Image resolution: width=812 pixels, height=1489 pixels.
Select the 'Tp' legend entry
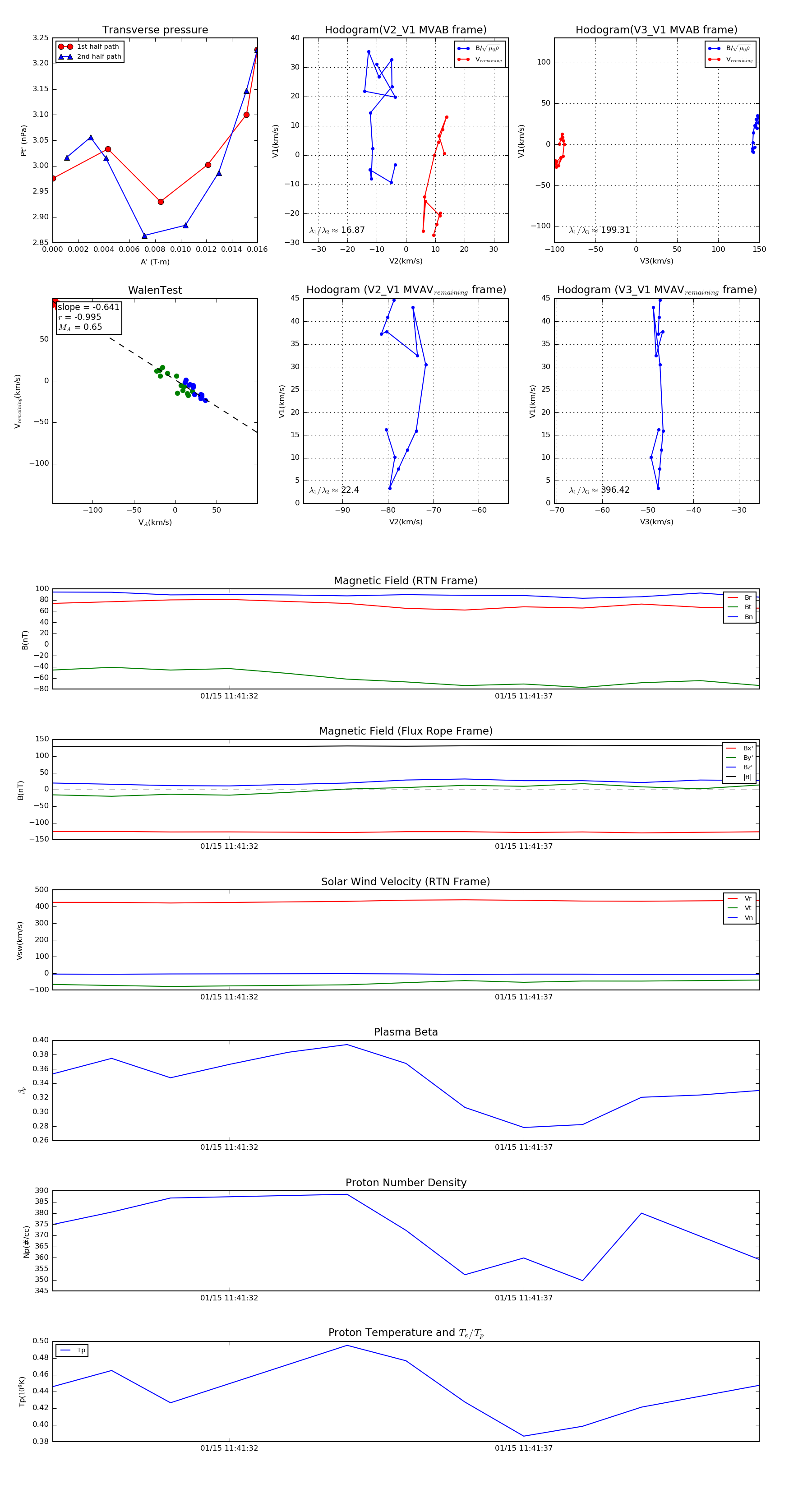click(73, 1350)
